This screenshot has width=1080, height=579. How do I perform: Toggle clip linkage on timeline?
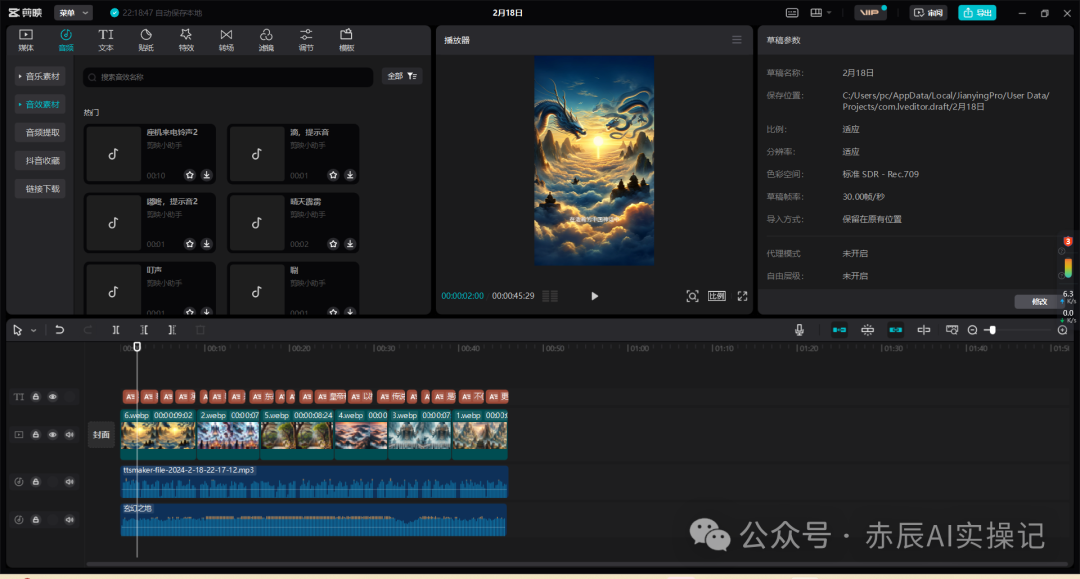[895, 330]
